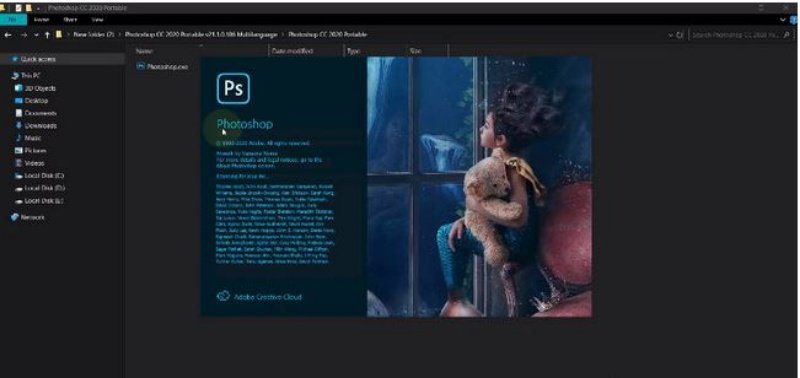Click the Music note icon
This screenshot has height=378, width=800.
[19, 138]
